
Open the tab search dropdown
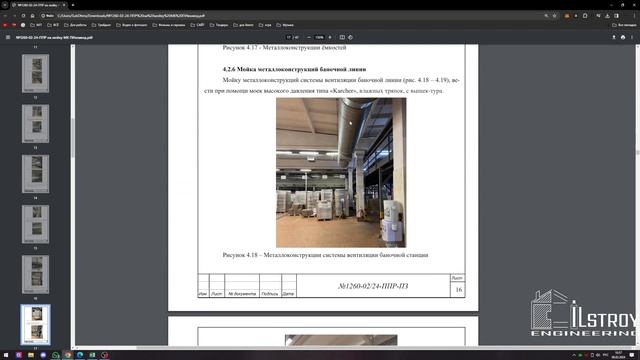pyautogui.click(x=5, y=5)
